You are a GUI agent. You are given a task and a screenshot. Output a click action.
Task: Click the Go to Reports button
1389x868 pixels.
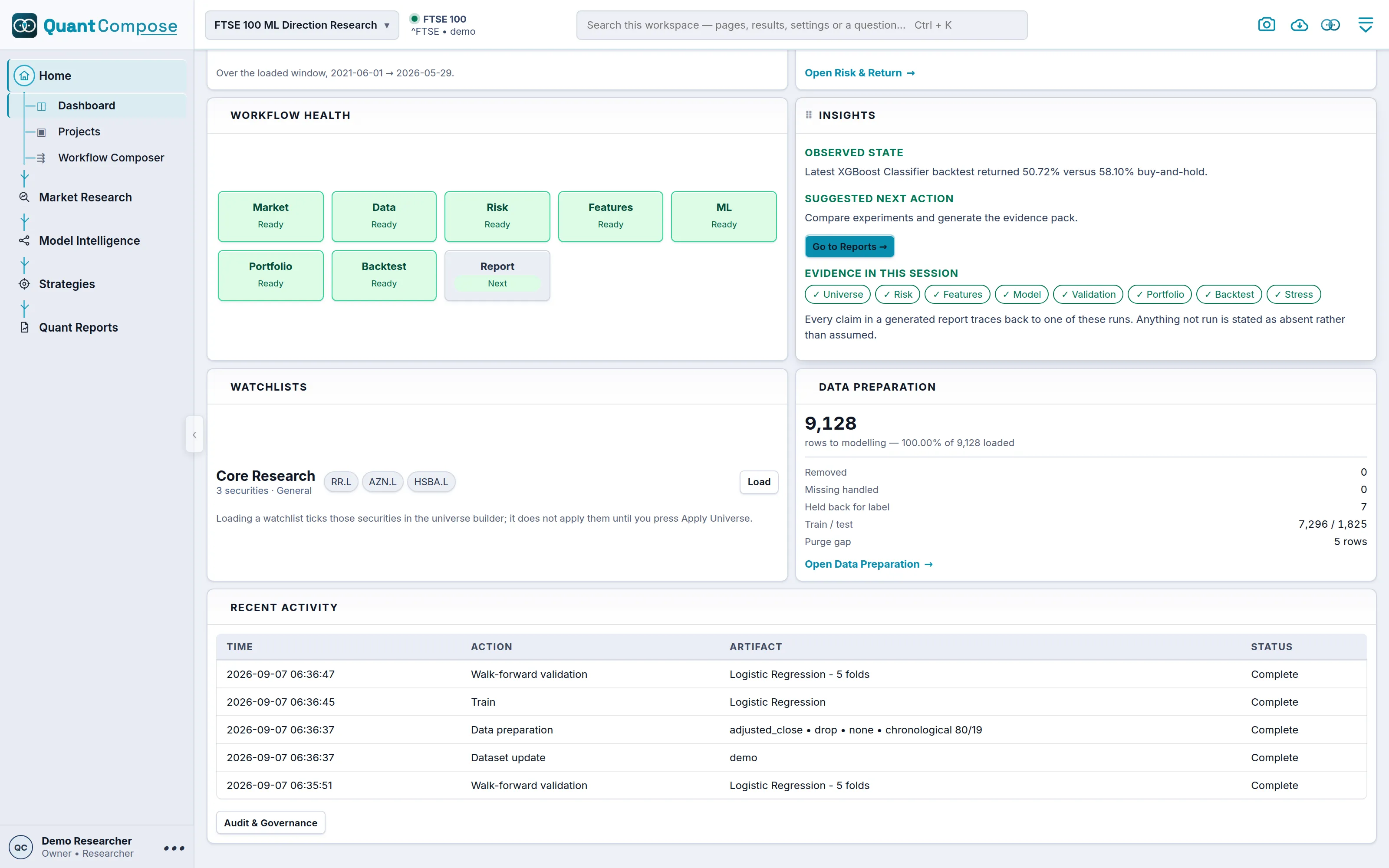pos(849,246)
